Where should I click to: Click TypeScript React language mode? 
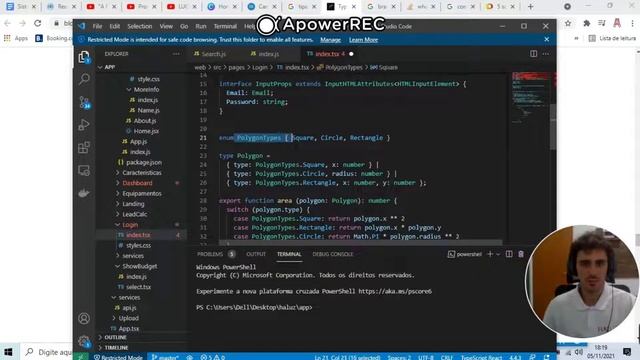[481, 357]
